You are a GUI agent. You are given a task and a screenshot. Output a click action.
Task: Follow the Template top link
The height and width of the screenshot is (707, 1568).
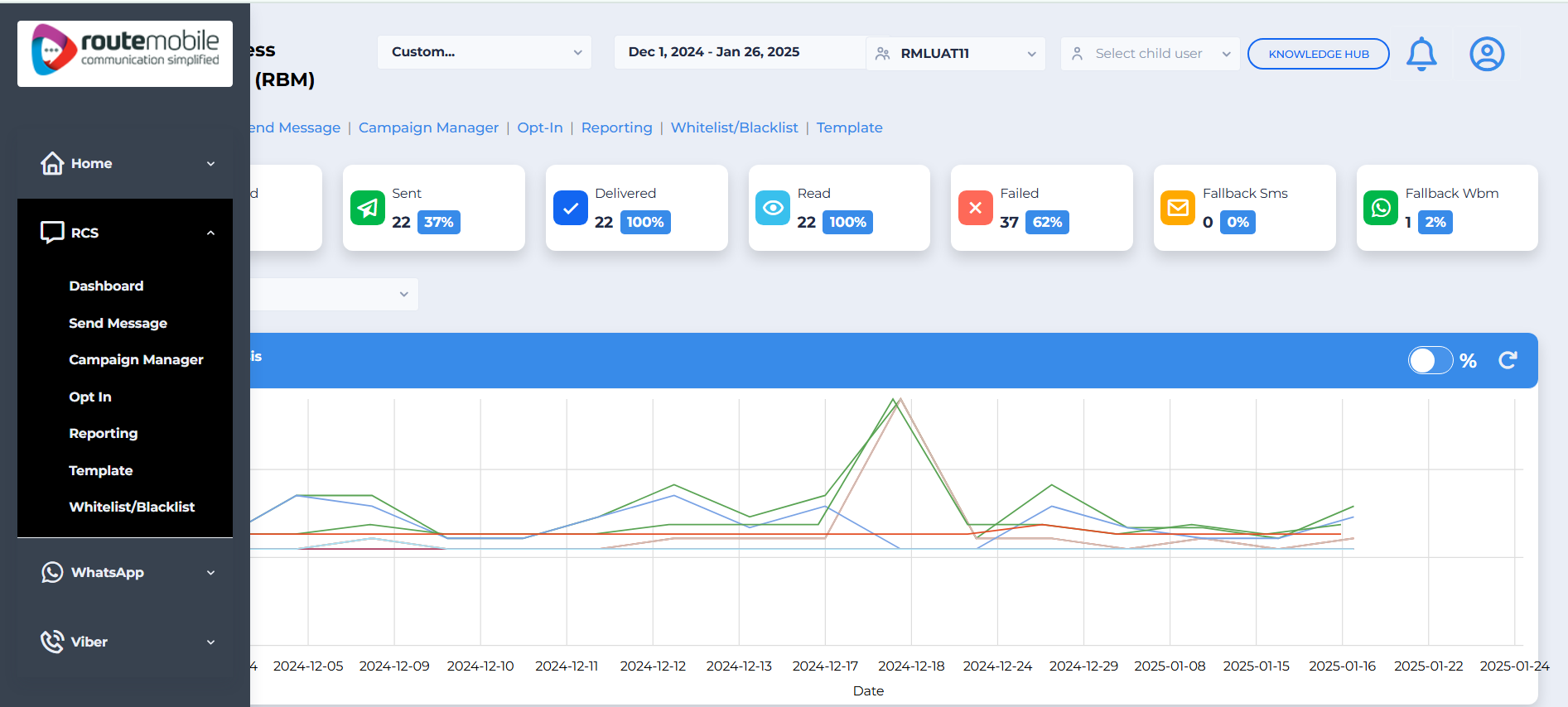click(x=850, y=127)
